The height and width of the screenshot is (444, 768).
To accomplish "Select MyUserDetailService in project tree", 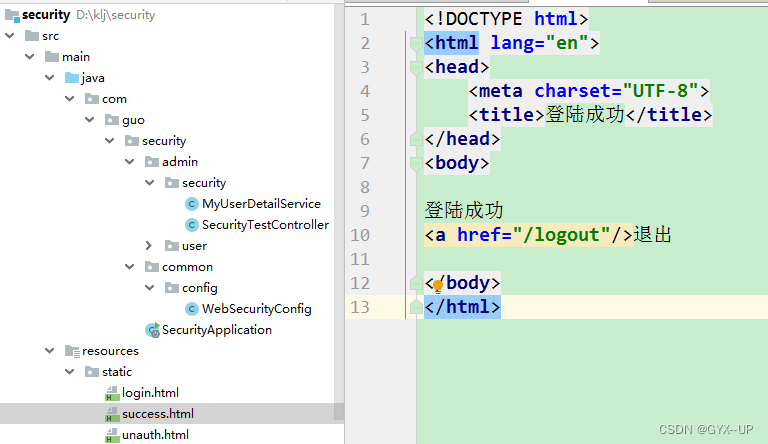I will 262,204.
